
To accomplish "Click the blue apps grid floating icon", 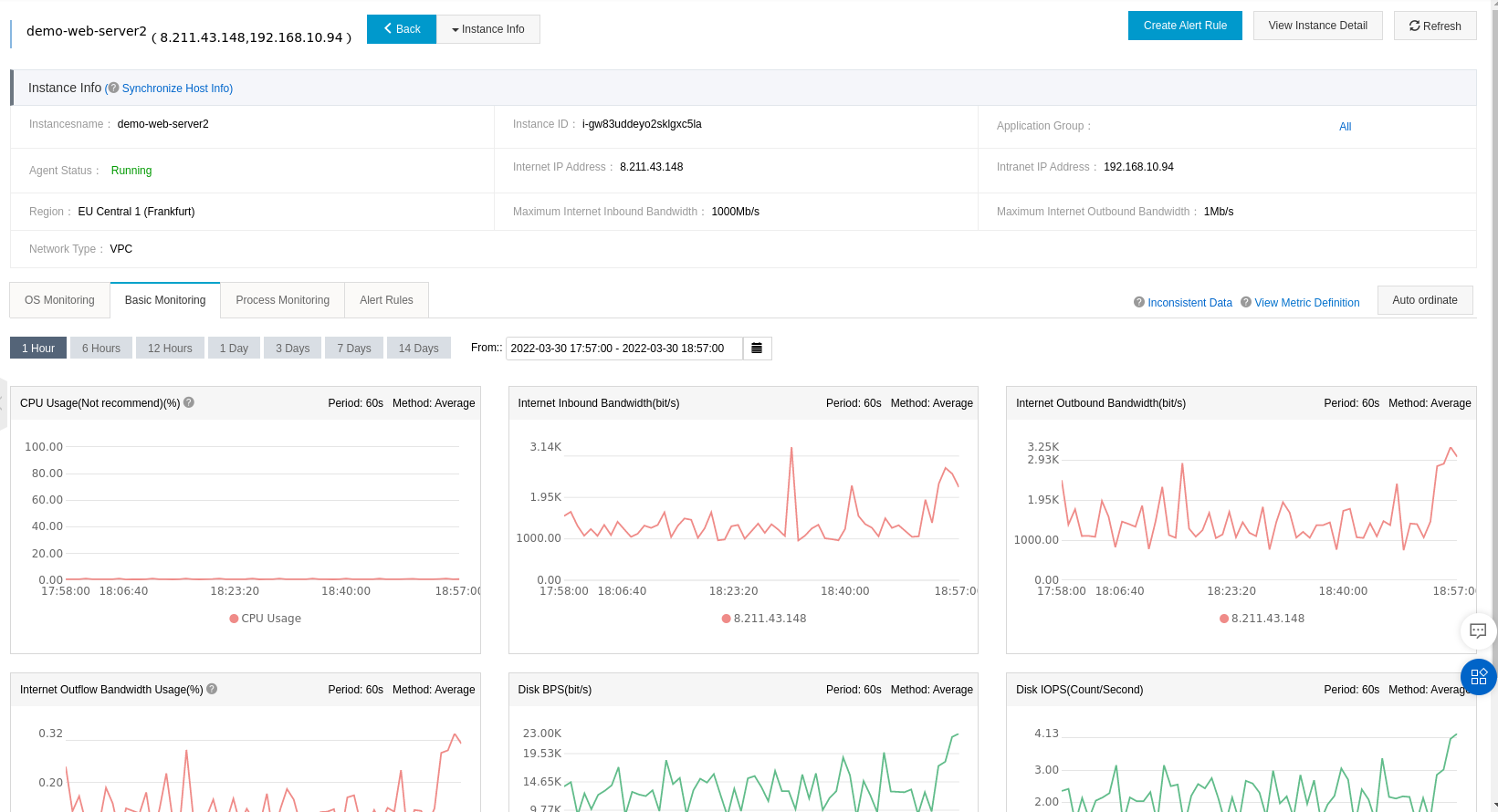I will pyautogui.click(x=1479, y=677).
